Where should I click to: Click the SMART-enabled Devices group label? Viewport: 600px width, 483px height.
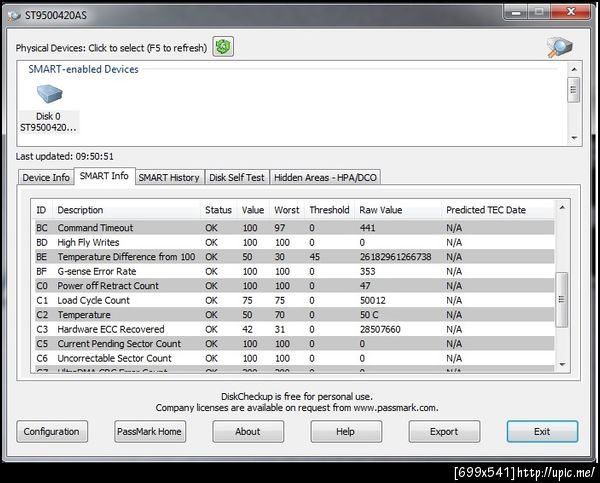click(x=83, y=69)
